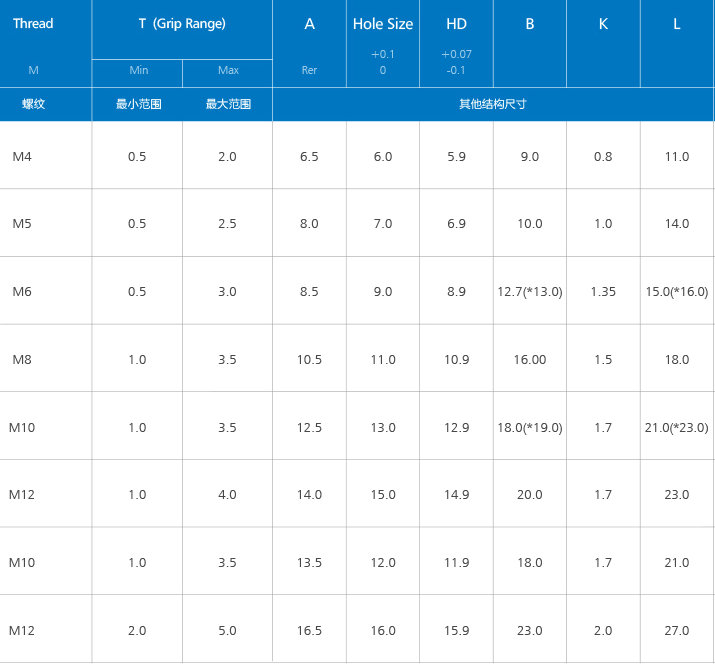Select the M8 thread row label
Image resolution: width=715 pixels, height=667 pixels.
(x=22, y=360)
